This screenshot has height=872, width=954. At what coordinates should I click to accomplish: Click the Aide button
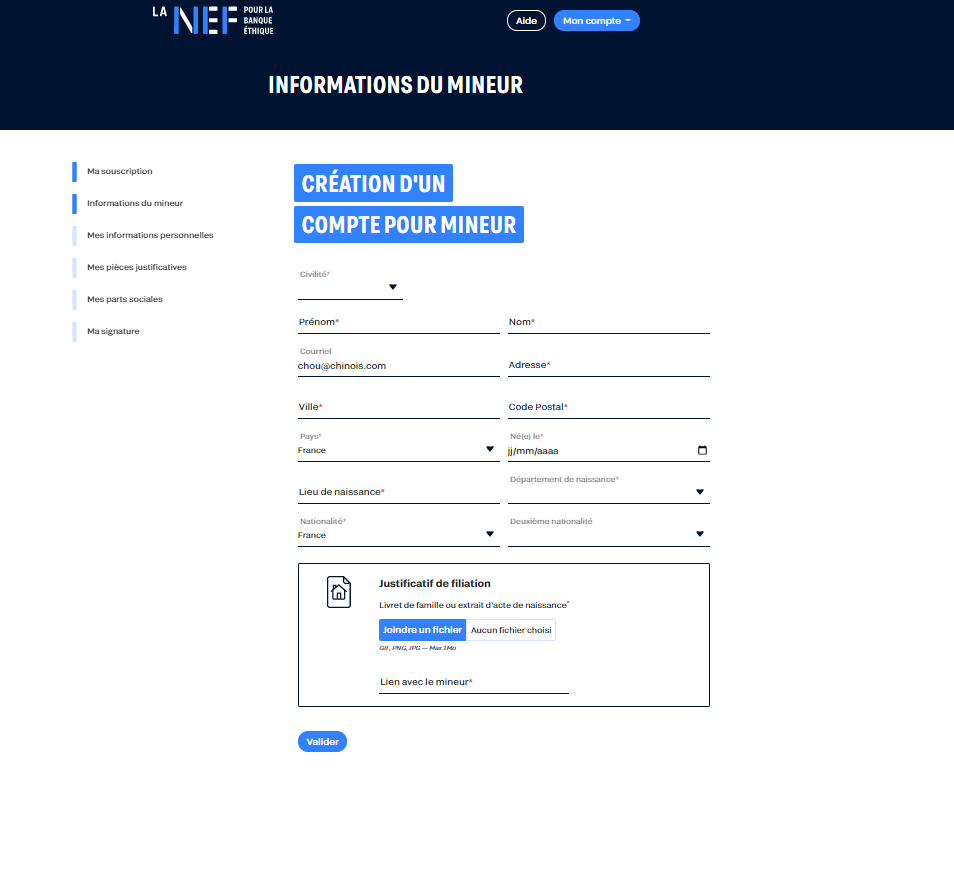(526, 21)
